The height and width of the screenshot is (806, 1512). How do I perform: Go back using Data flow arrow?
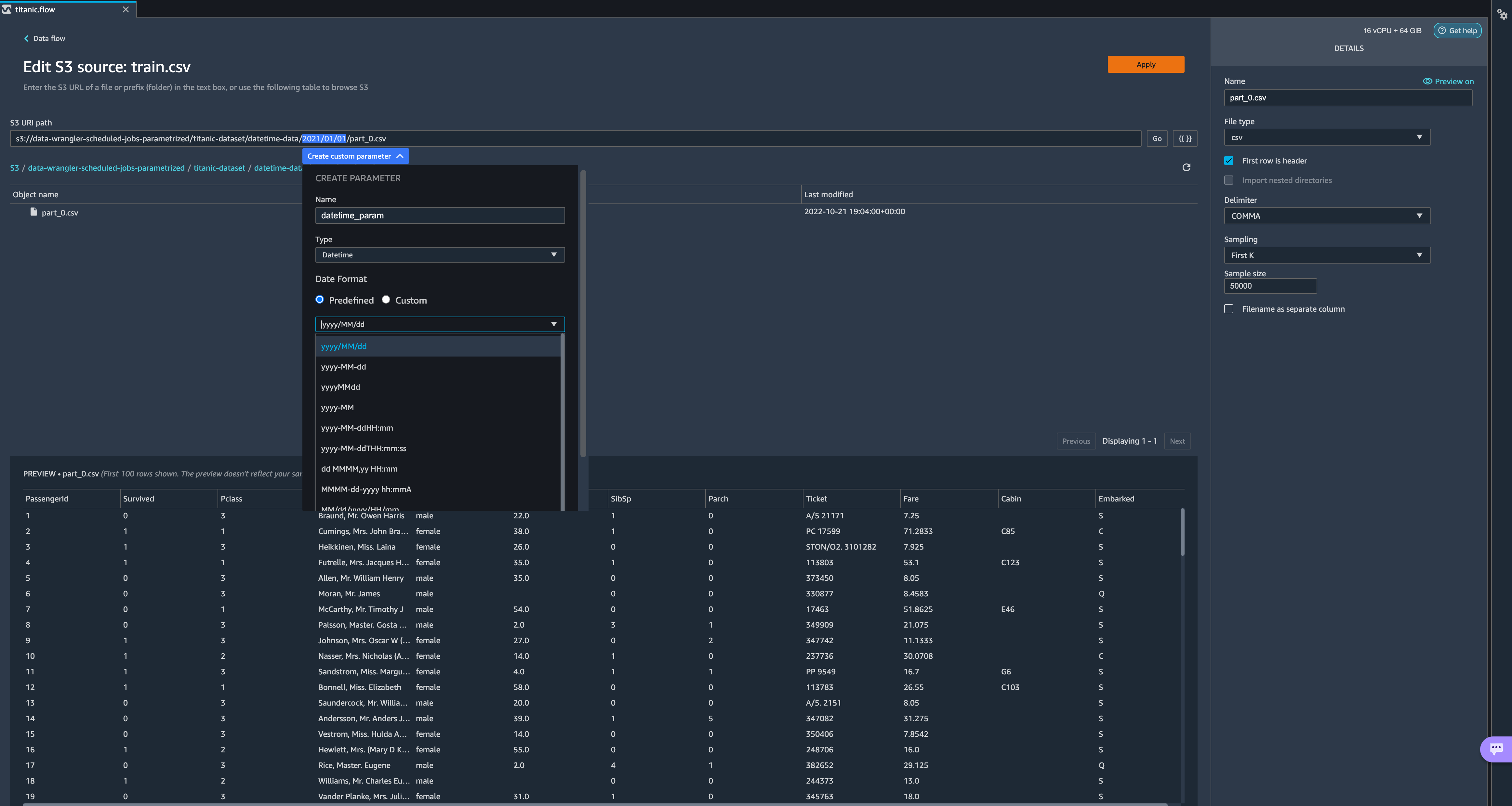(26, 39)
